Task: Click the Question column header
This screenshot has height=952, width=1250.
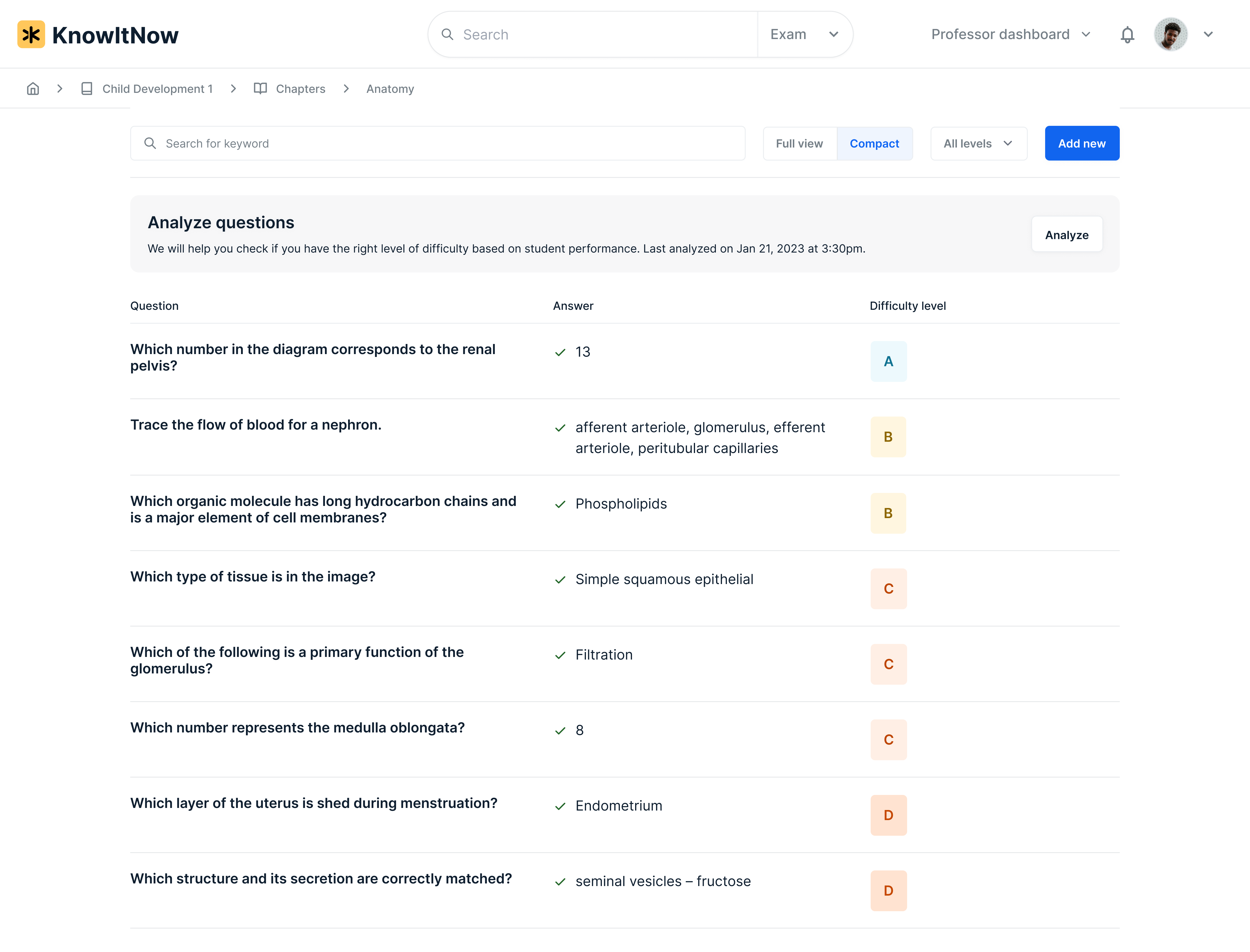Action: click(154, 306)
